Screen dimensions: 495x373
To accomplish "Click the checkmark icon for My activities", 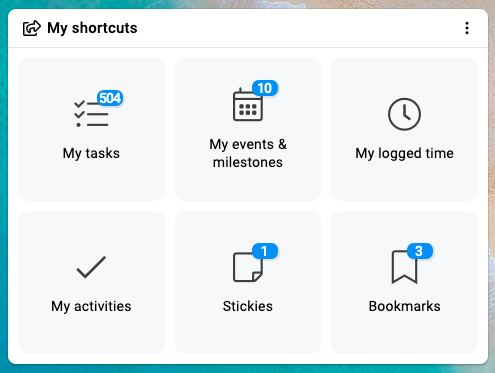I will (x=91, y=267).
